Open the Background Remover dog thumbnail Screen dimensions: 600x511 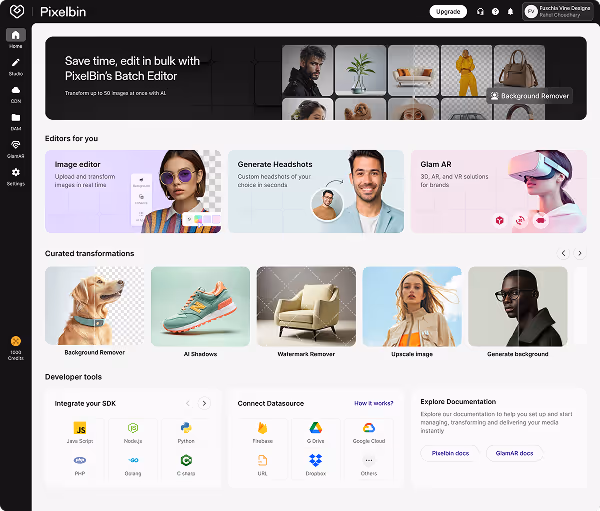click(x=95, y=306)
